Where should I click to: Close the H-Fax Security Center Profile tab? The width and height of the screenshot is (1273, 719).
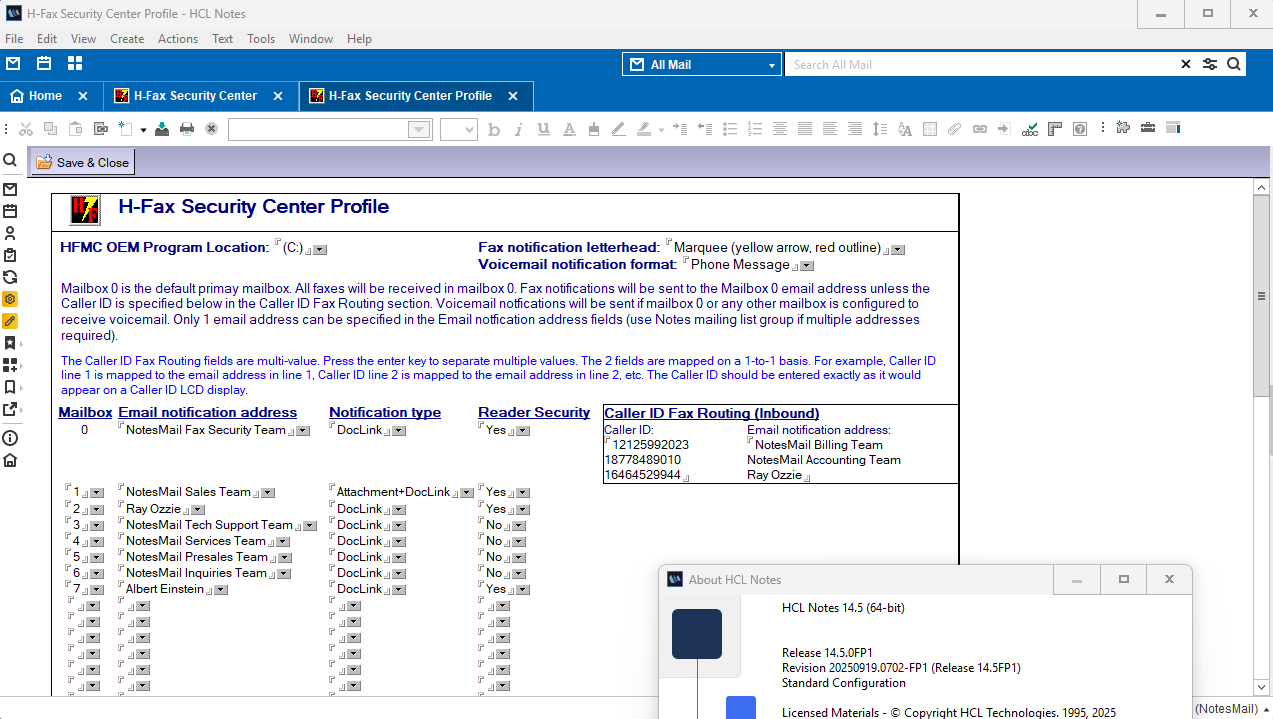tap(513, 96)
